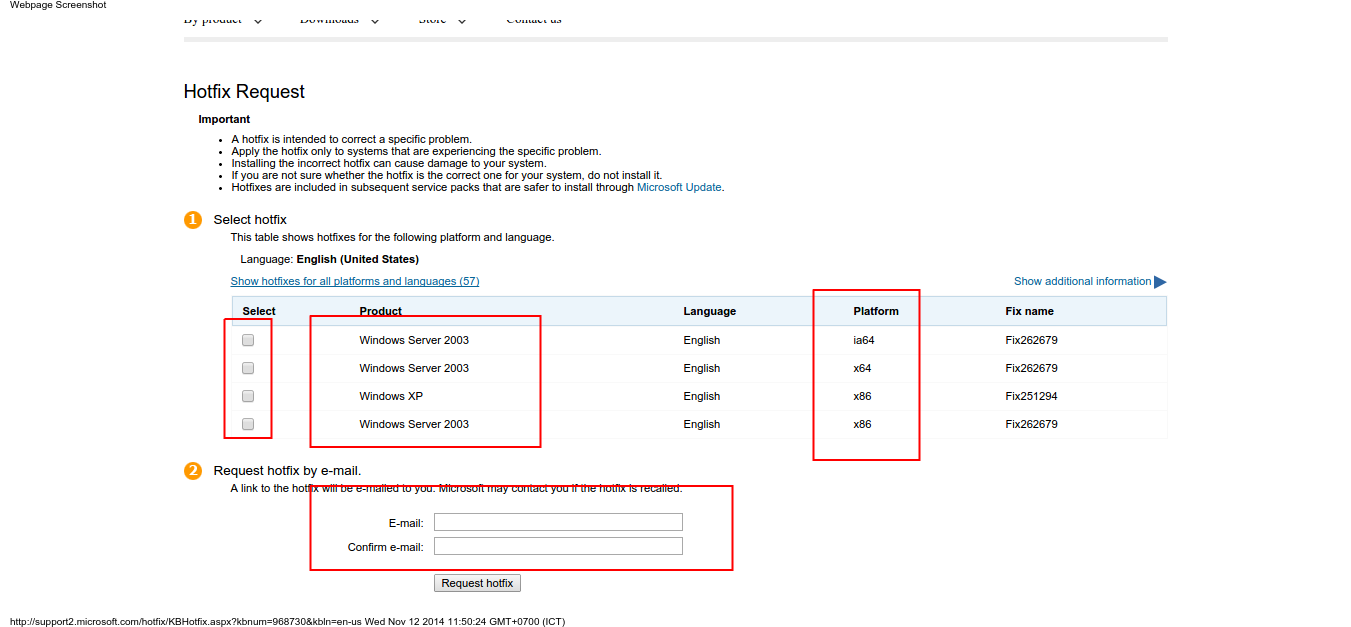Select the Windows Server 2003 x64 hotfix checkbox
The width and height of the screenshot is (1351, 627).
(x=248, y=368)
